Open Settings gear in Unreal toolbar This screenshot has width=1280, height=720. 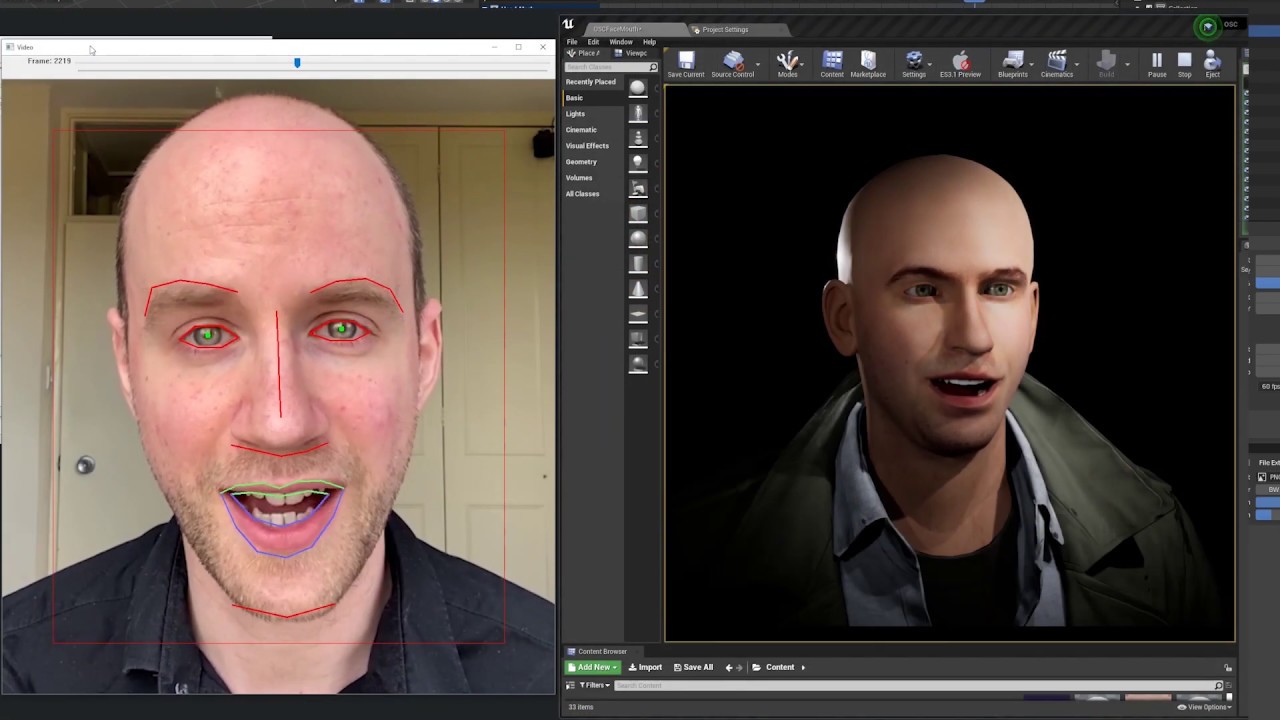click(x=914, y=65)
